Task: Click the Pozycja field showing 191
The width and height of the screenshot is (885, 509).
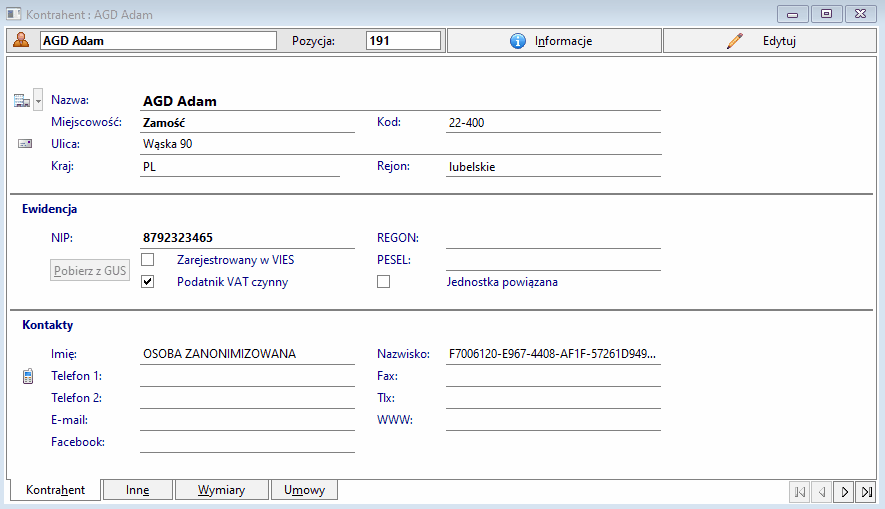Action: pyautogui.click(x=403, y=41)
